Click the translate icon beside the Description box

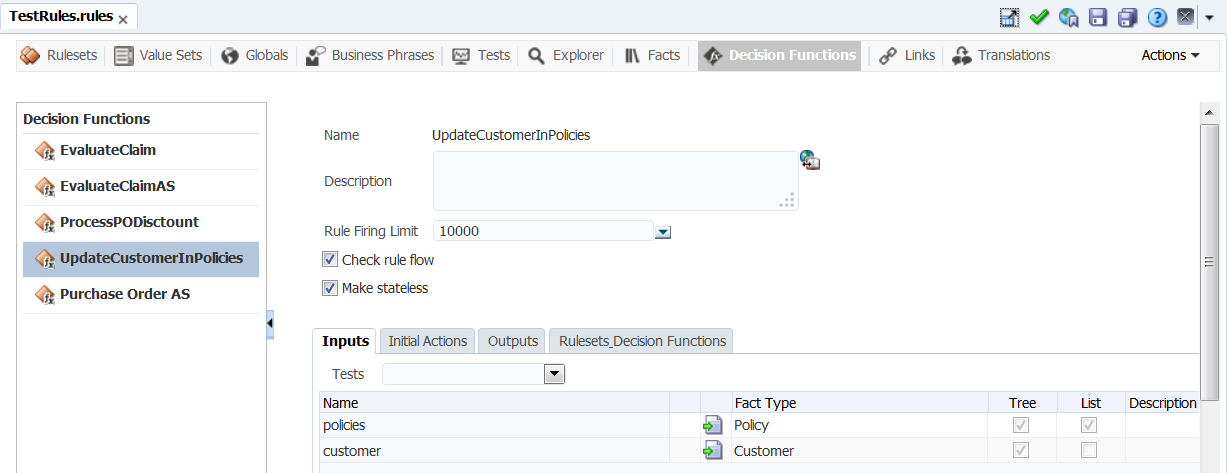pyautogui.click(x=810, y=160)
